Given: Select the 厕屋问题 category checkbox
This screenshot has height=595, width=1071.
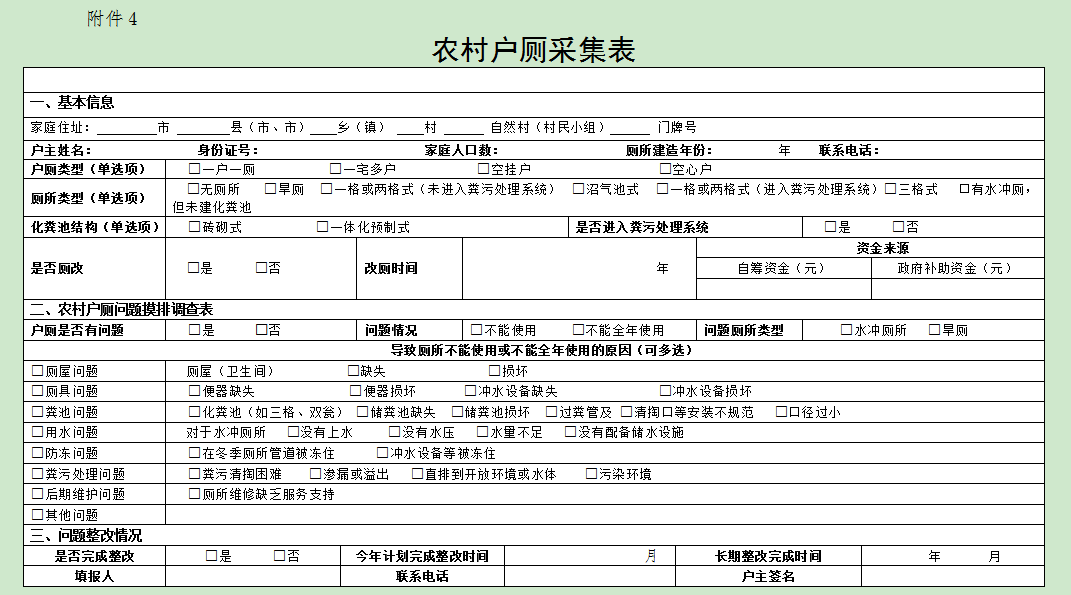Looking at the screenshot, I should (x=38, y=371).
